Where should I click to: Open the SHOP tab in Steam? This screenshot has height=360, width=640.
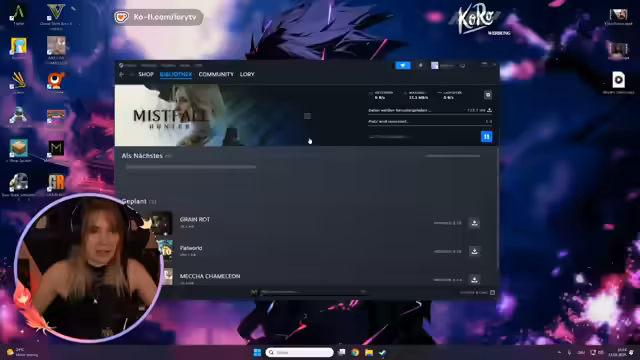tap(146, 74)
